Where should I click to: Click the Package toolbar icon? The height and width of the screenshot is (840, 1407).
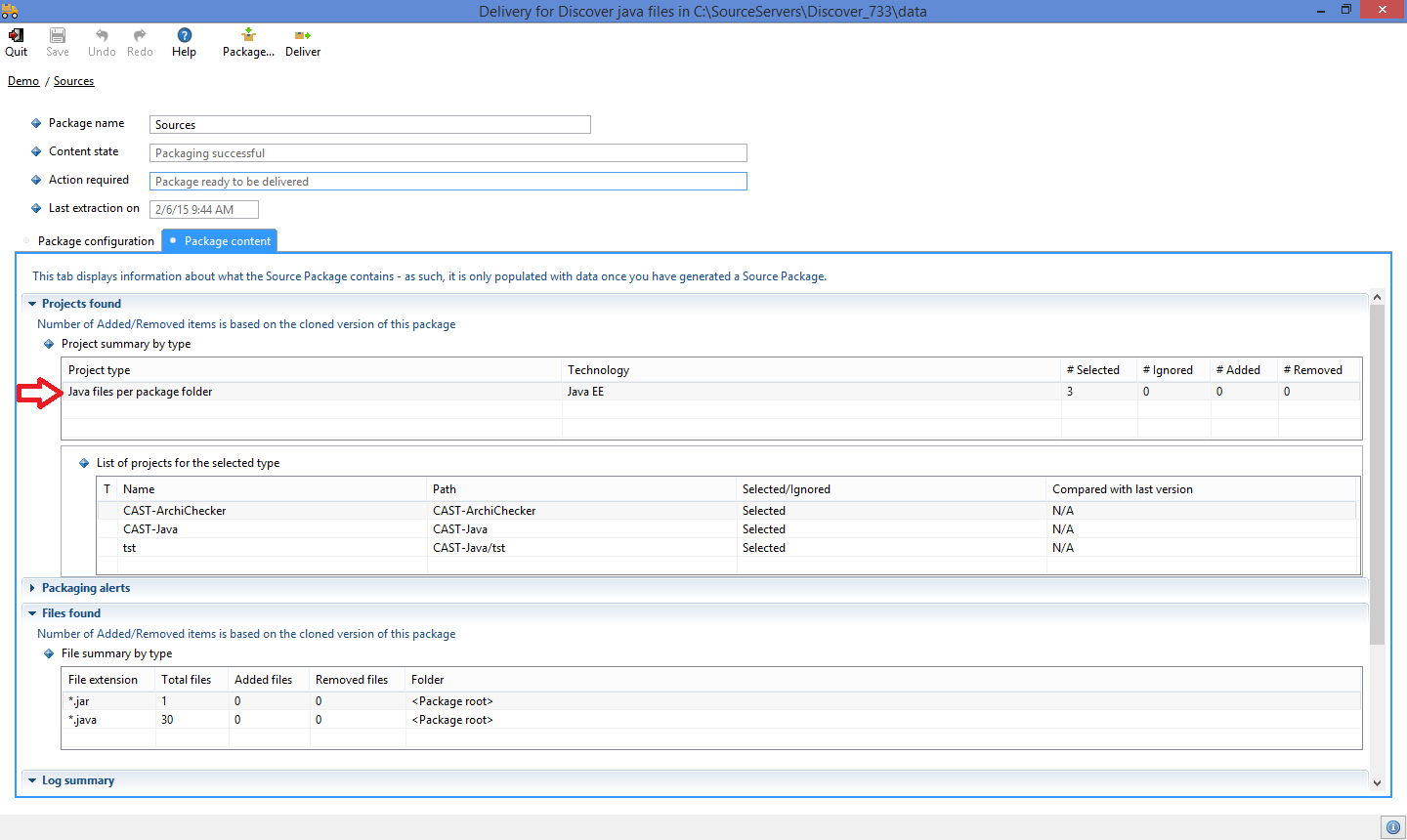pos(248,36)
